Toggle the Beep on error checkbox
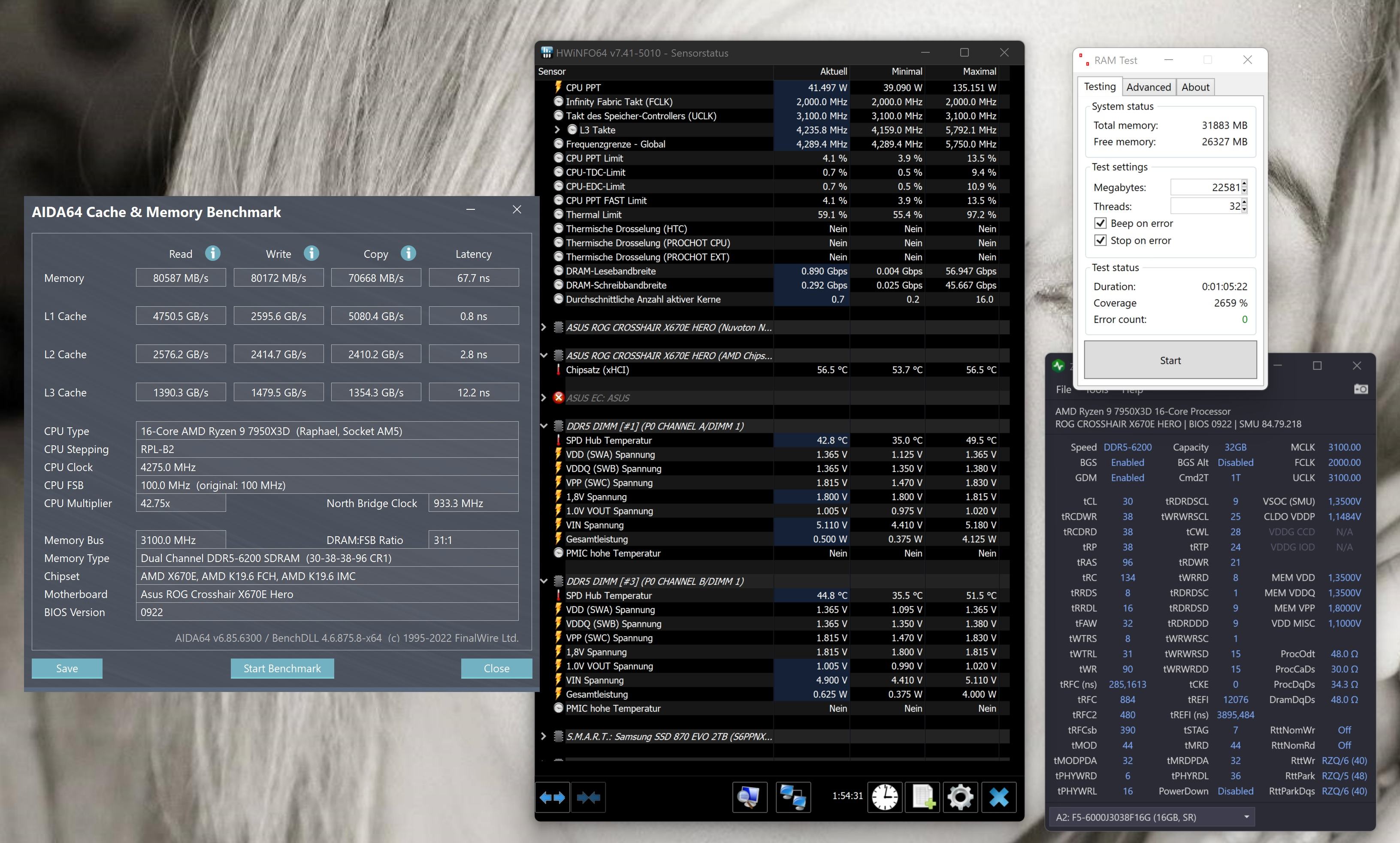 [x=1100, y=223]
